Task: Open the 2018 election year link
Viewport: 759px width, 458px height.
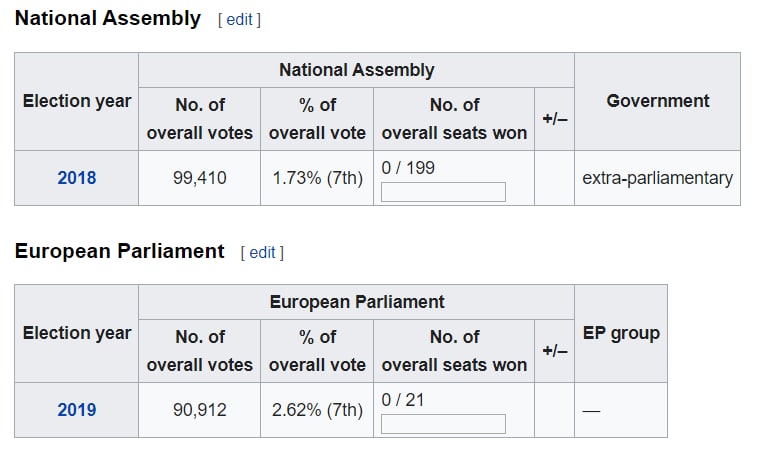Action: click(76, 178)
